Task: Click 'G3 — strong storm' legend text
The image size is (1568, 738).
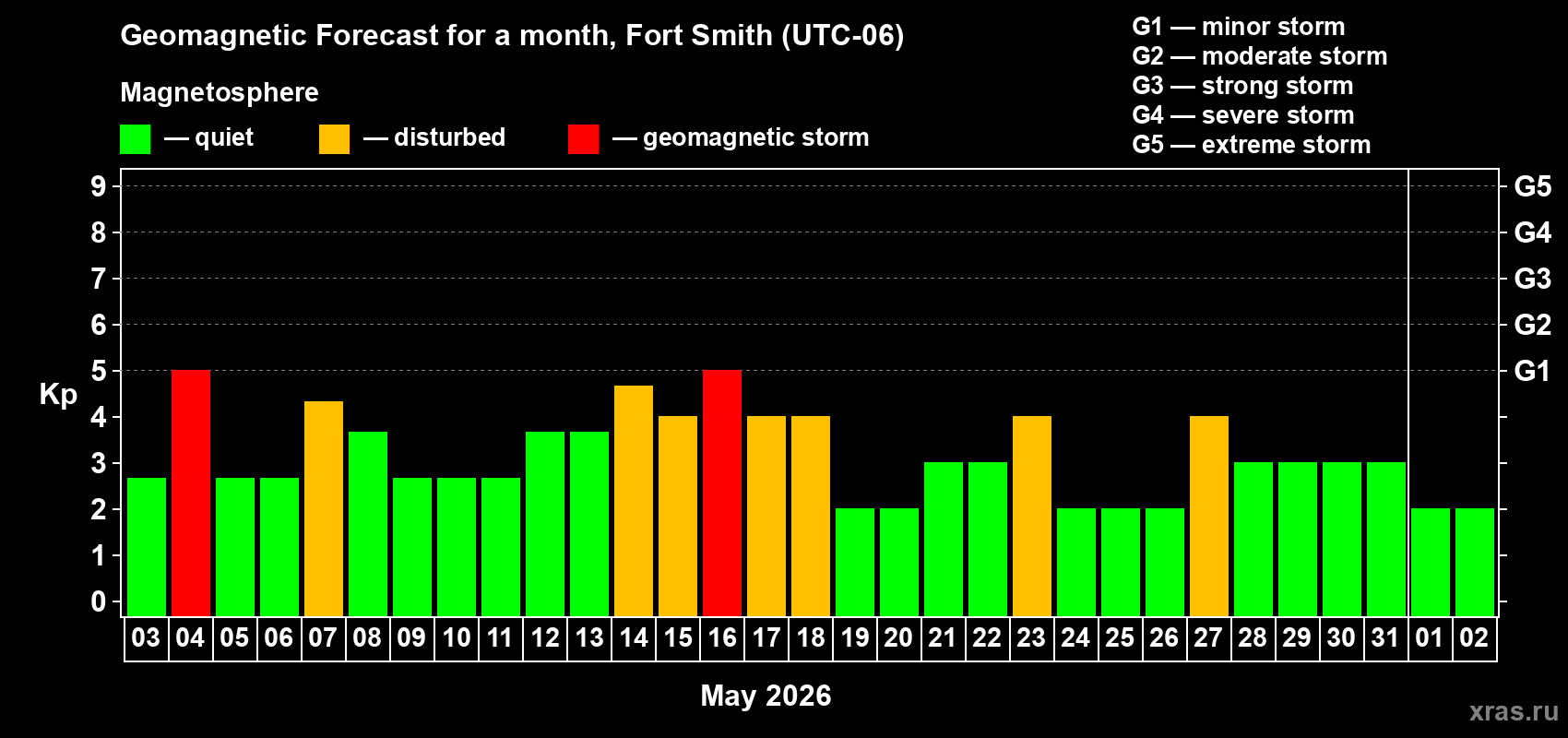Action: 1242,86
